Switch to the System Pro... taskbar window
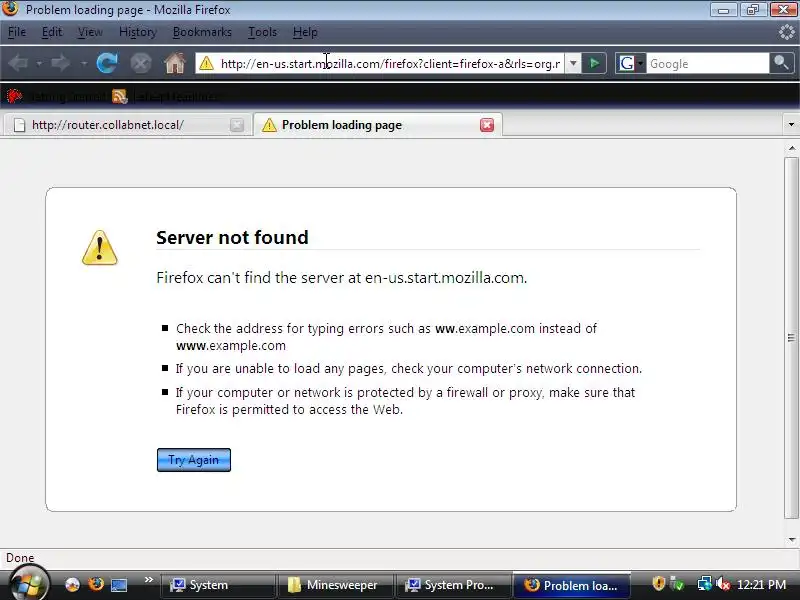The height and width of the screenshot is (600, 800). tap(453, 585)
